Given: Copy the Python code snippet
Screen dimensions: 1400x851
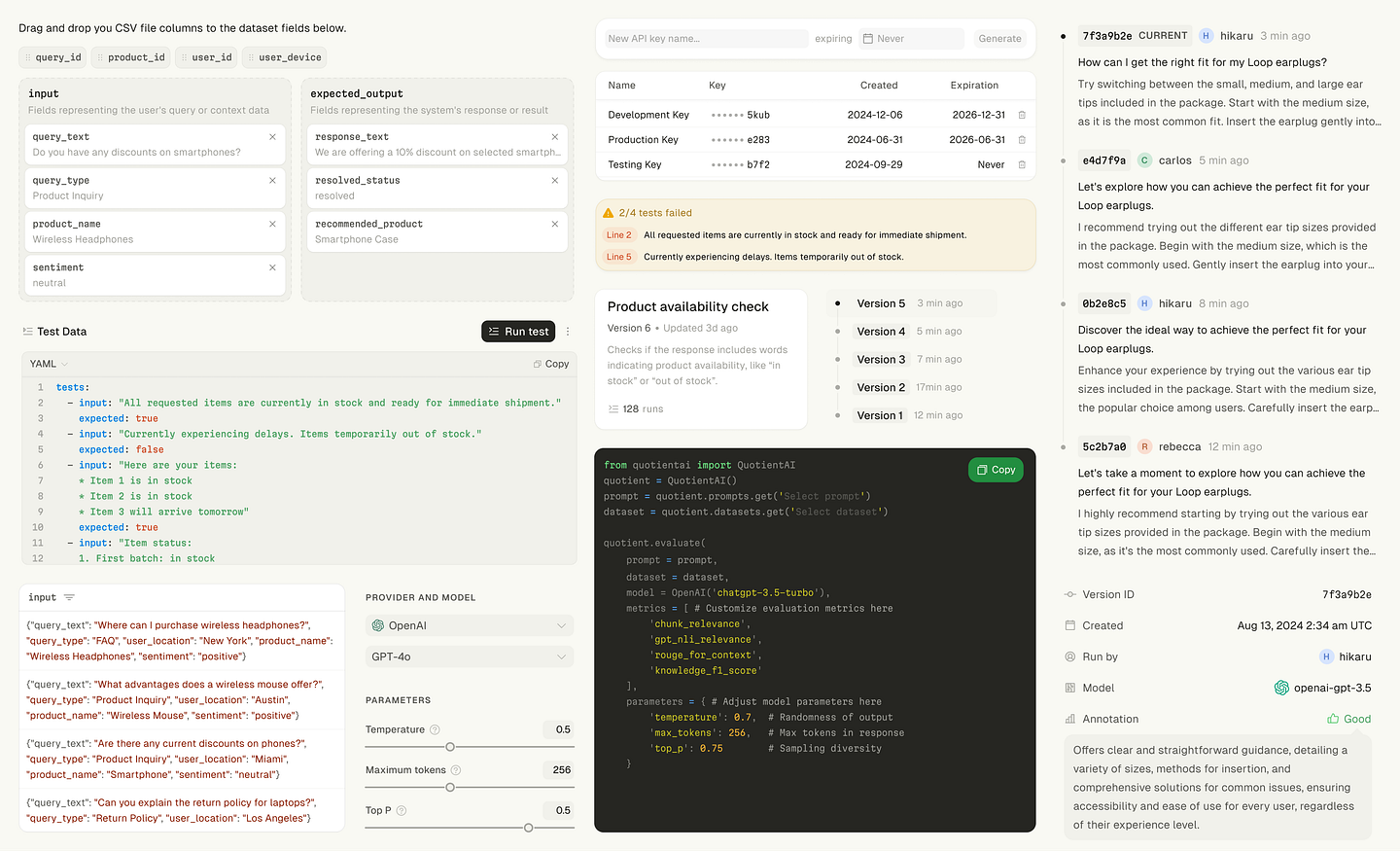Looking at the screenshot, I should point(997,470).
